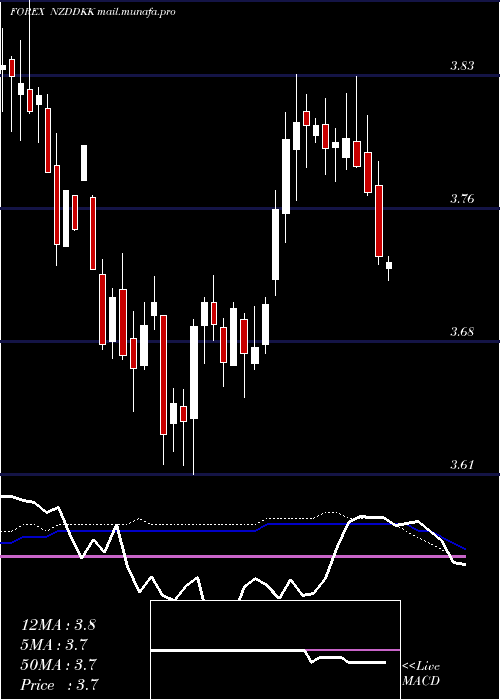
Task: Click the MACD inset chart box
Action: (x=275, y=650)
